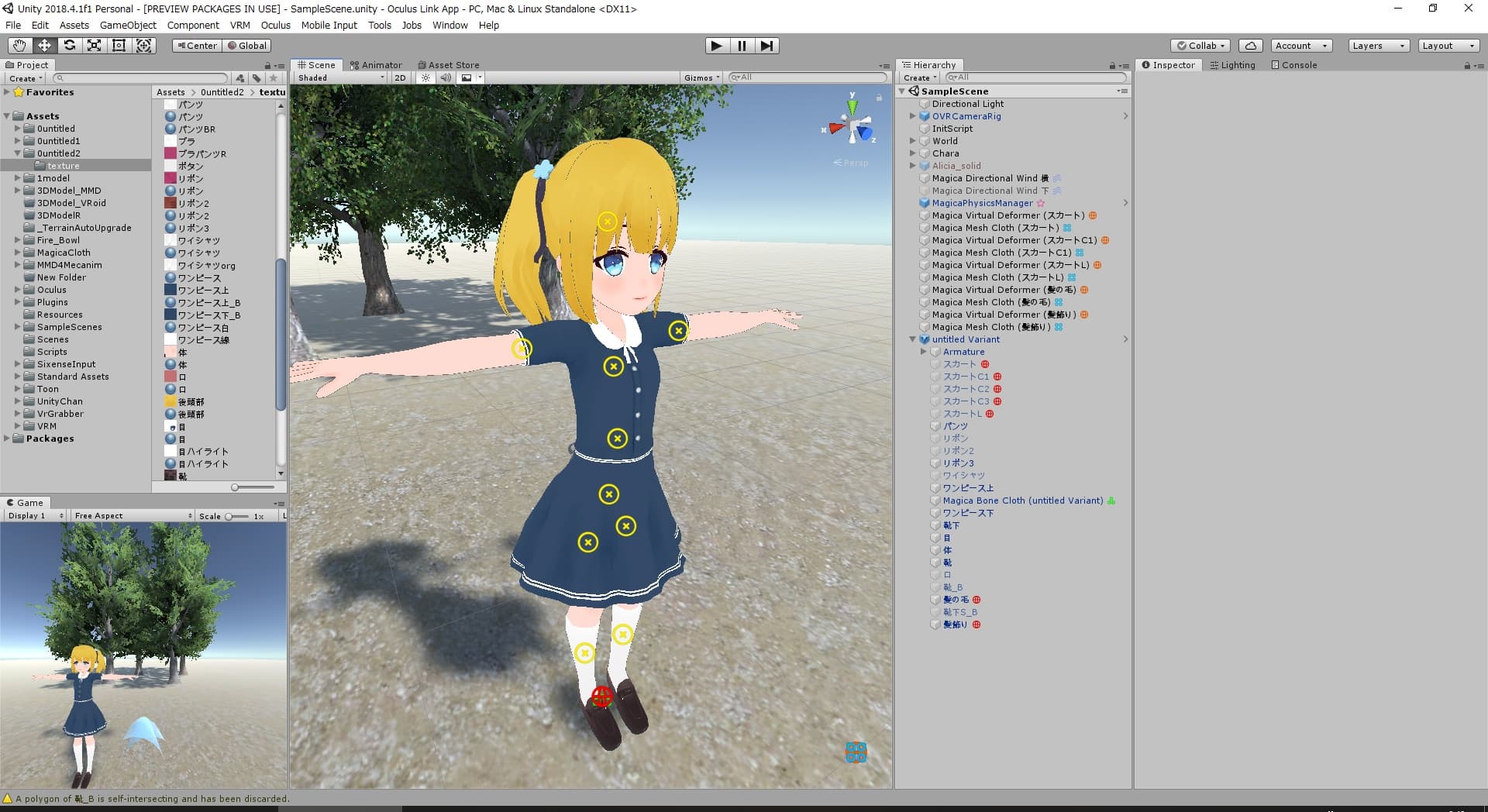Open the Gizmos dropdown
1488x812 pixels.
(702, 77)
